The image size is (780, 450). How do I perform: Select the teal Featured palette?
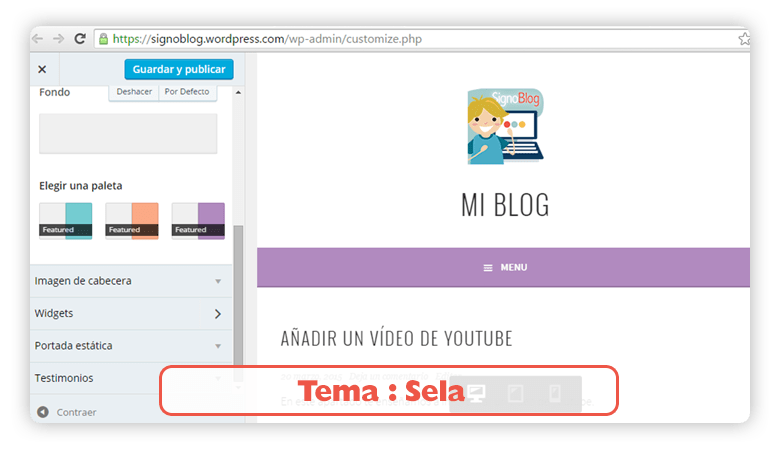click(x=66, y=221)
